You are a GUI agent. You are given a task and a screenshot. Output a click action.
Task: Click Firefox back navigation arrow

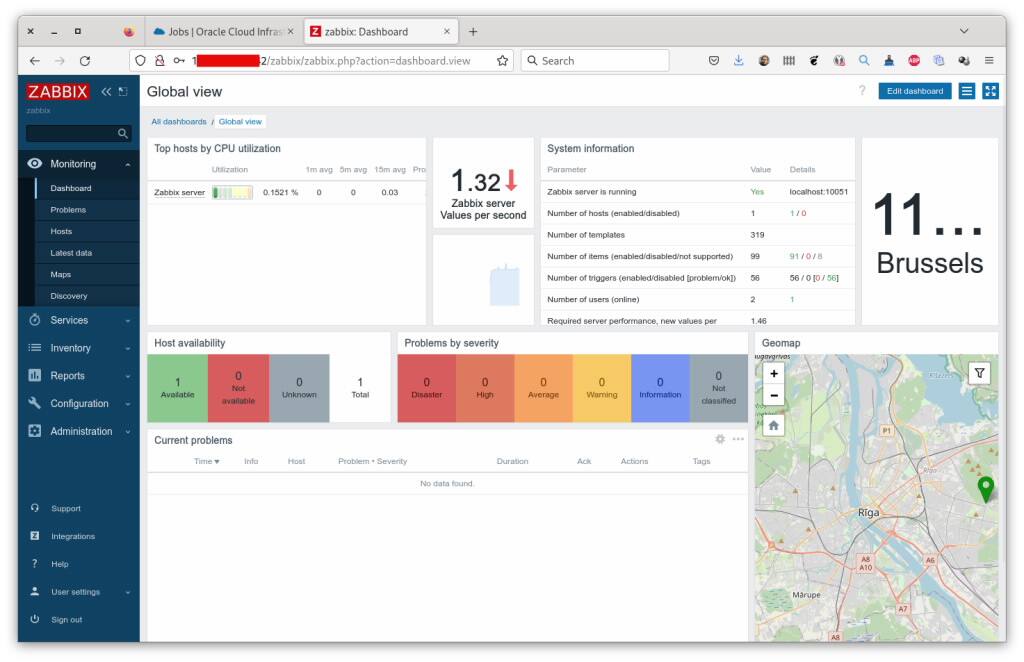pyautogui.click(x=35, y=61)
